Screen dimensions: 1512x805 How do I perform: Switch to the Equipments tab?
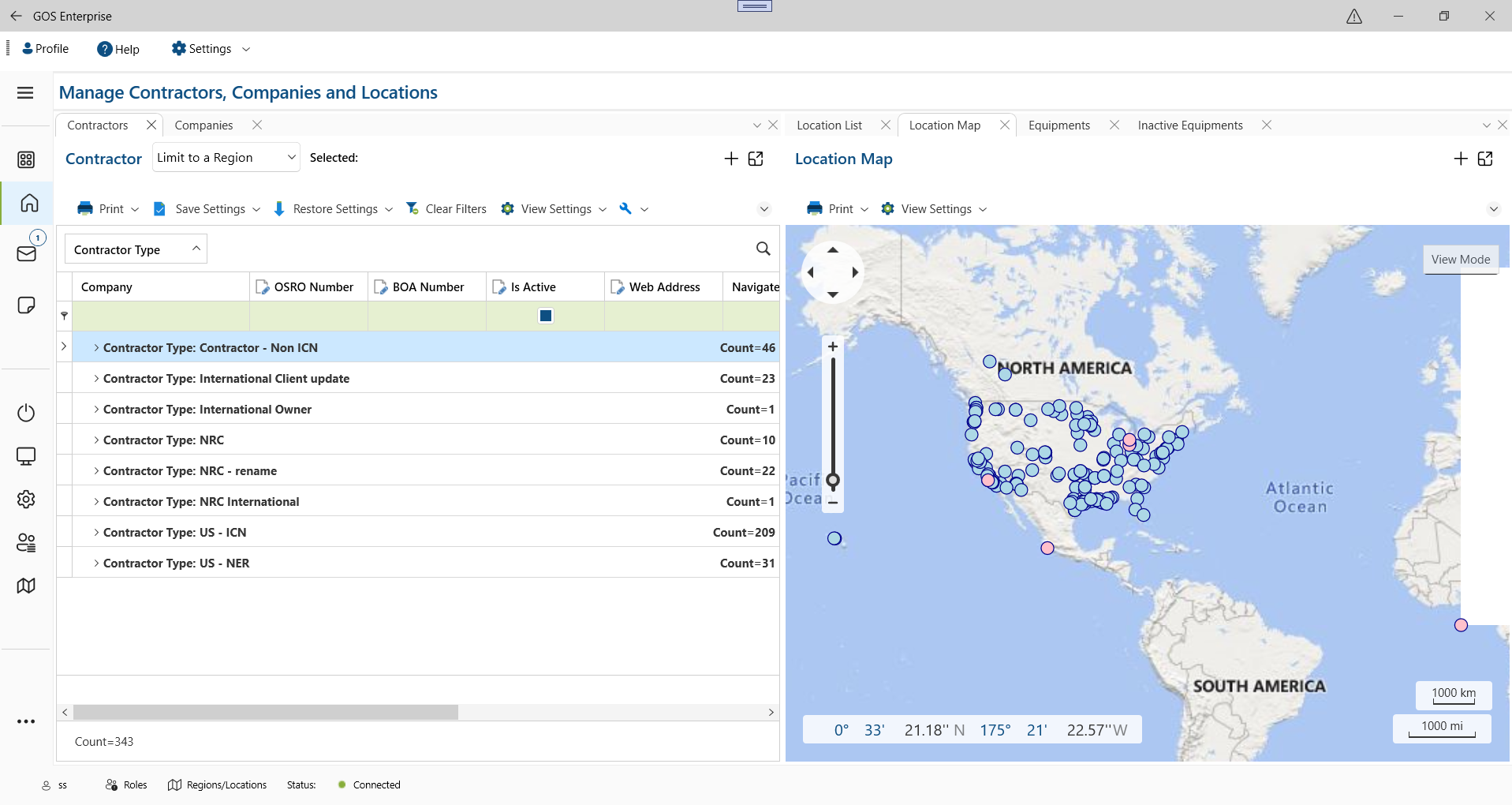[x=1058, y=125]
